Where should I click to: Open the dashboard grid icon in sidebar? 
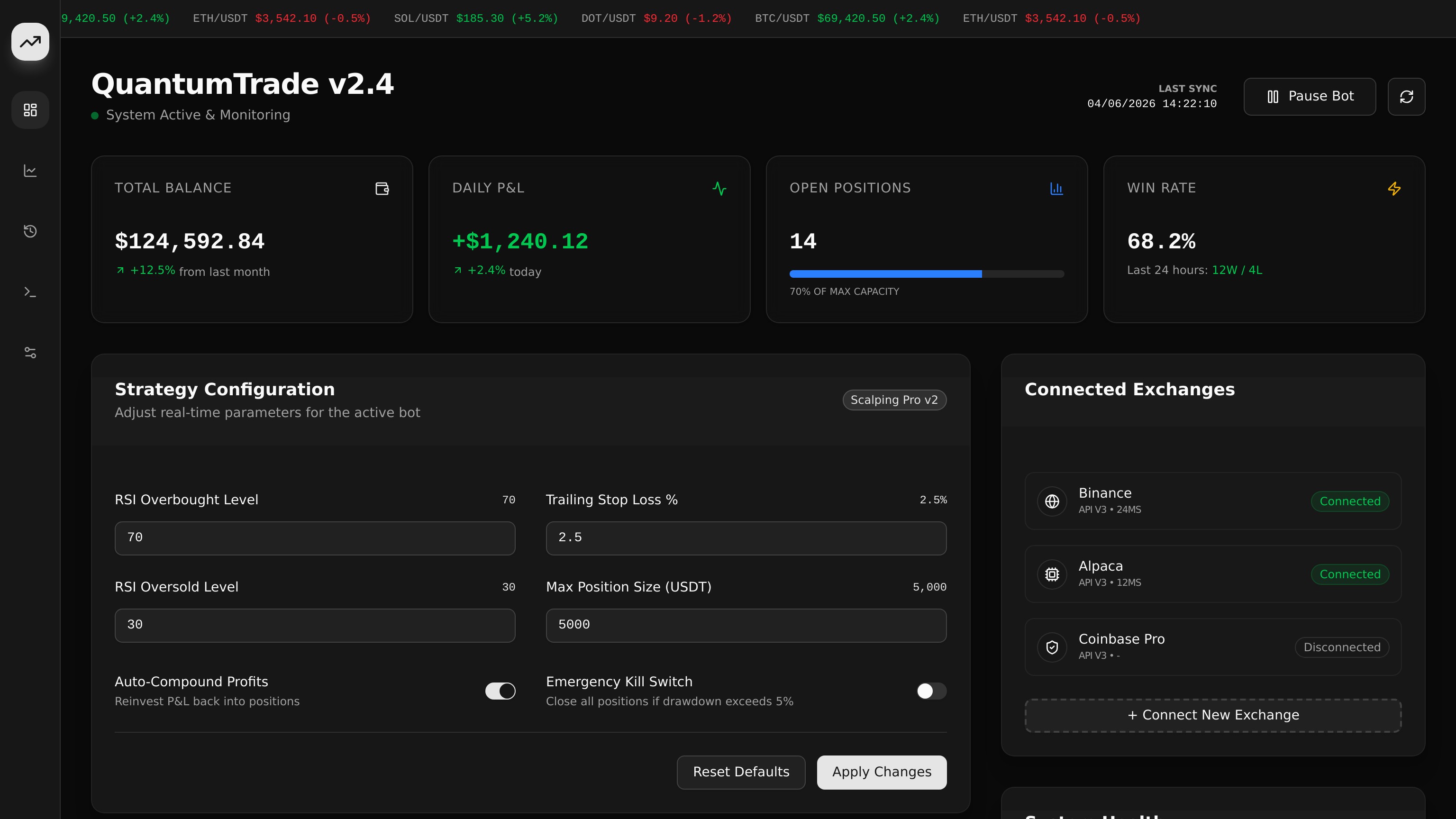pos(30,109)
